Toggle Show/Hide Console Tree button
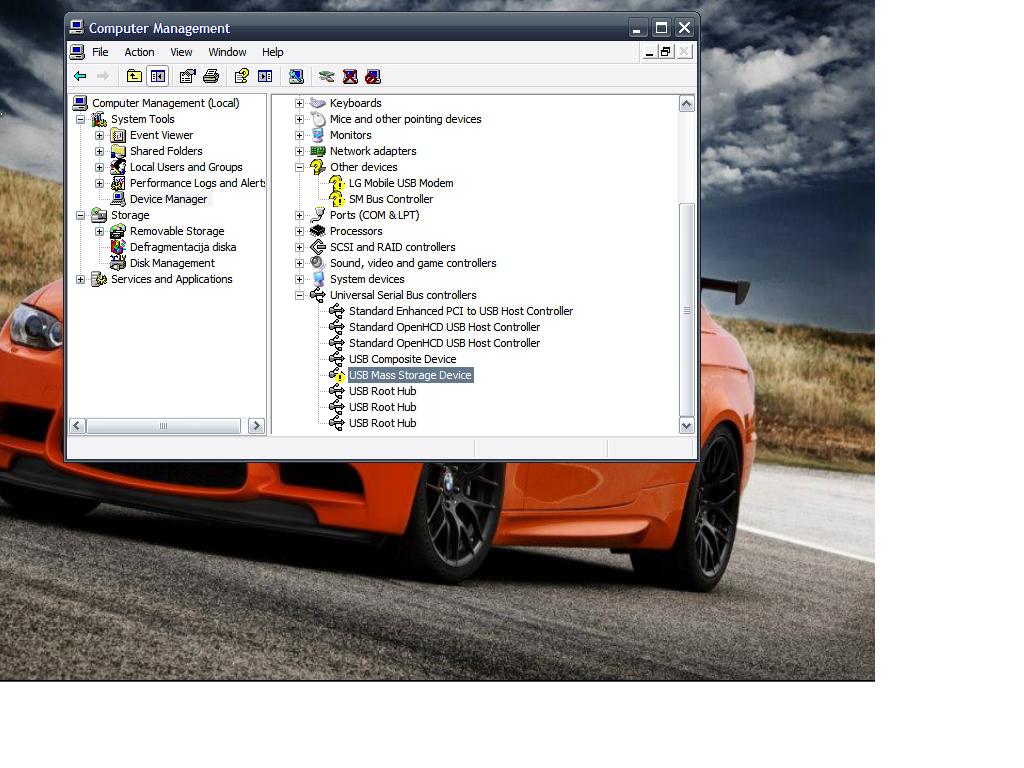 pos(158,76)
